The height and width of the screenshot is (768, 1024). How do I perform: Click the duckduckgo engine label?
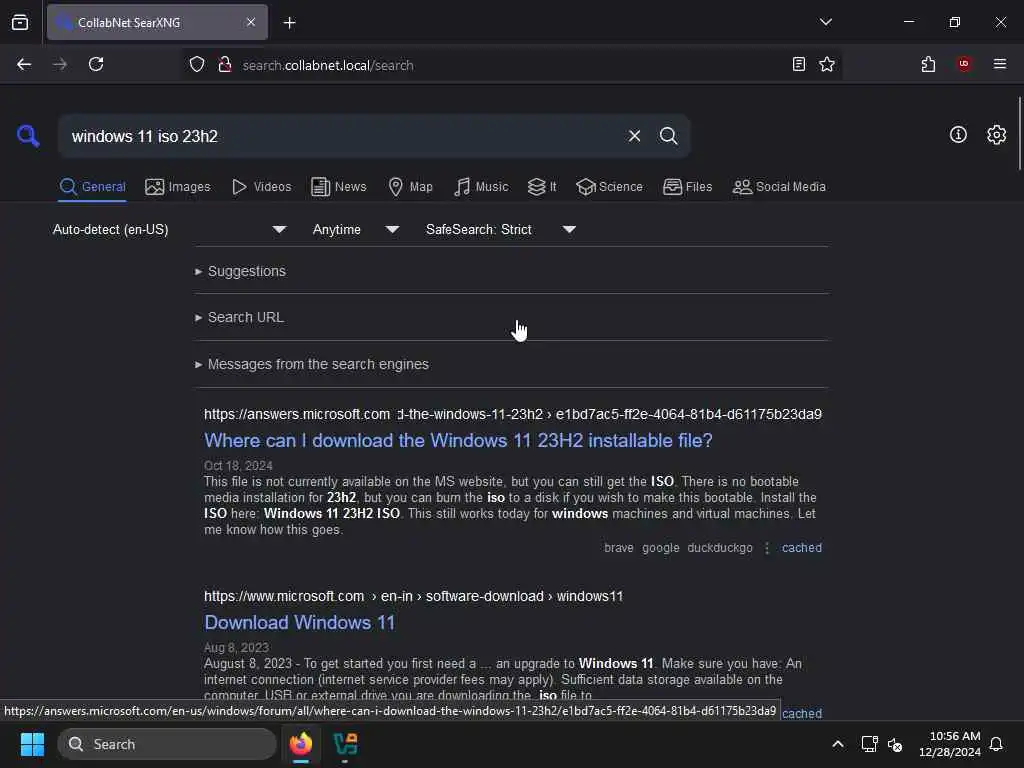point(720,548)
